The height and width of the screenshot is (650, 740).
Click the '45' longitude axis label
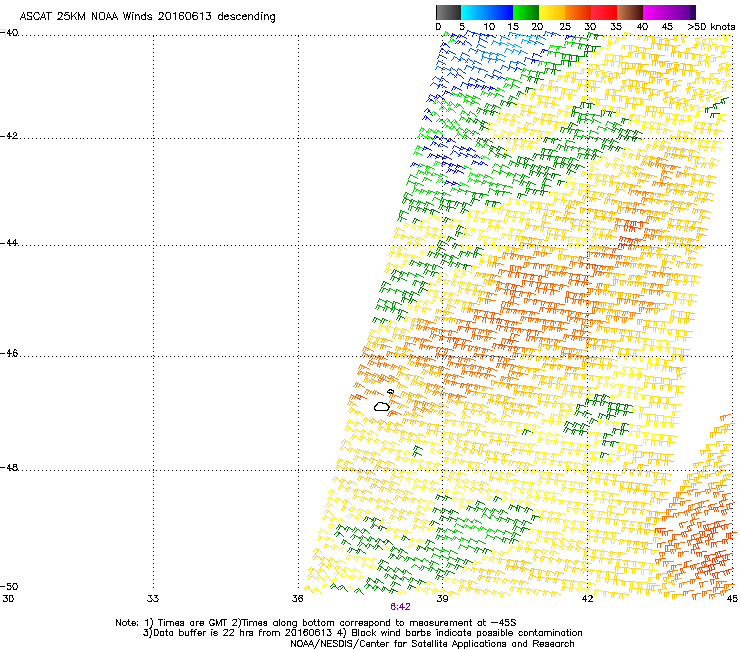(732, 599)
